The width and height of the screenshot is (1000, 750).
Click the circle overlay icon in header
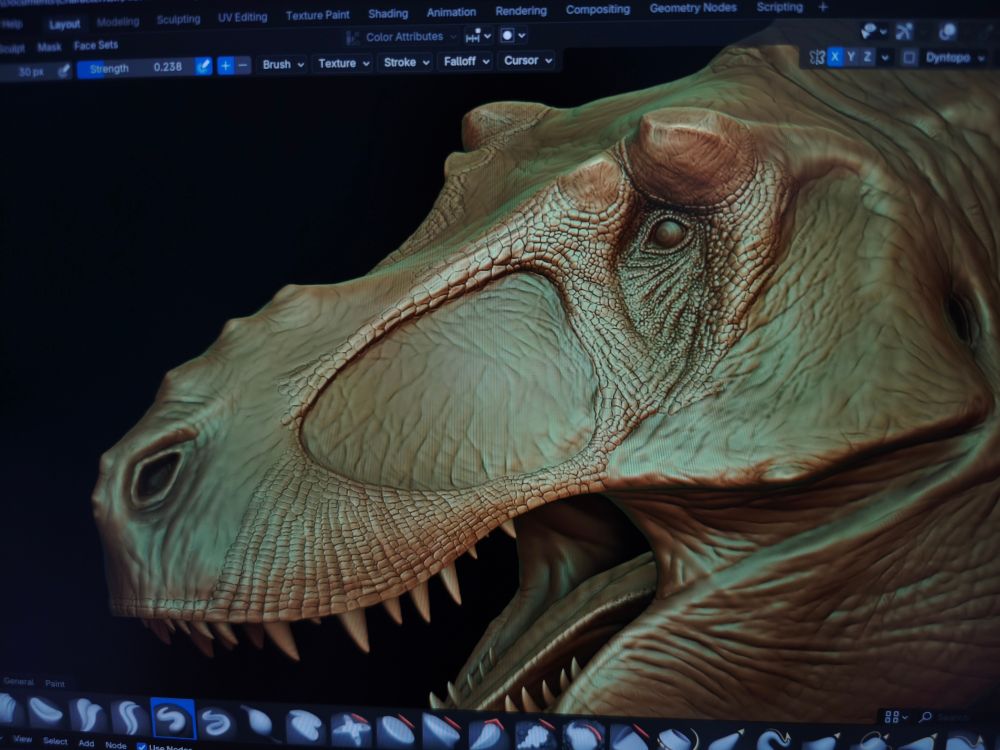pyautogui.click(x=507, y=36)
